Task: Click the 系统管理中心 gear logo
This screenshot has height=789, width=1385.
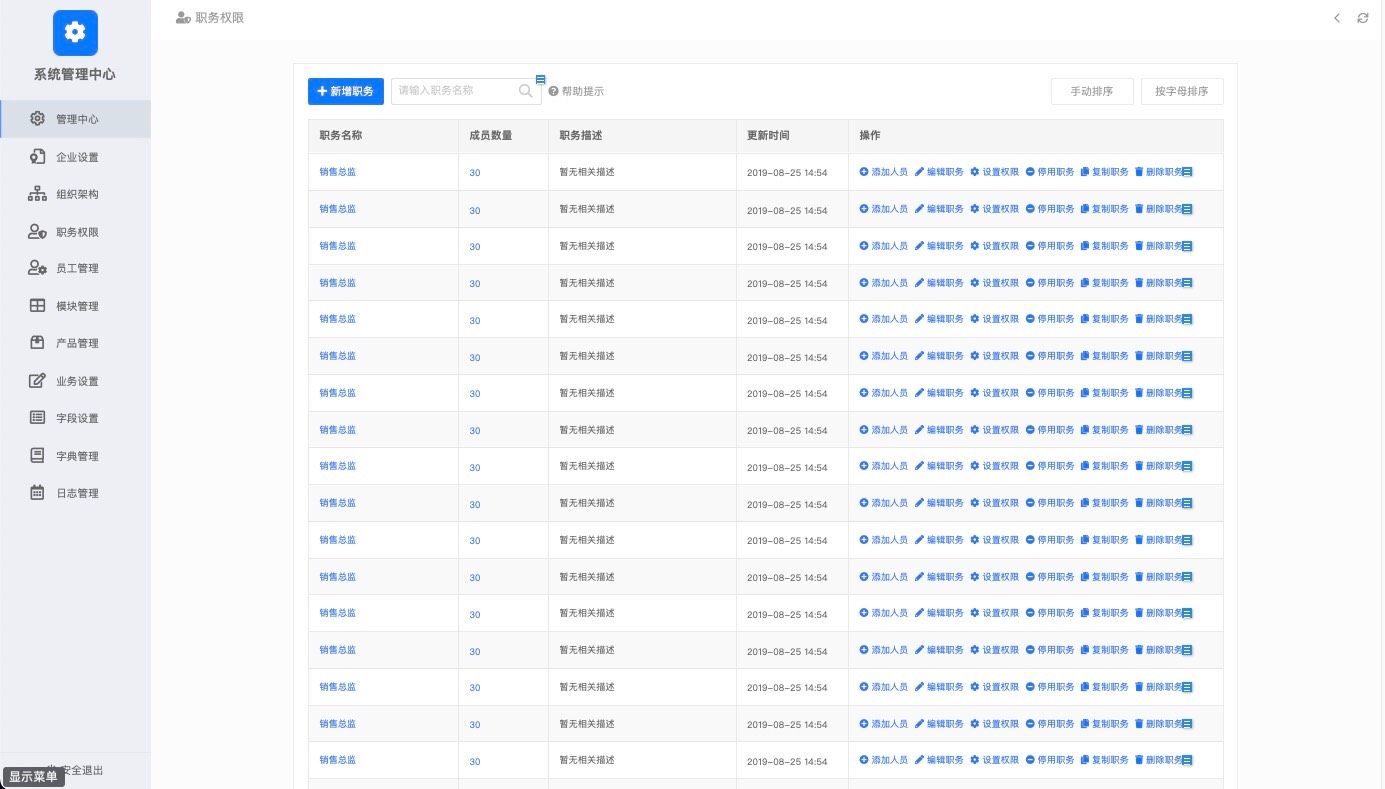Action: tap(75, 33)
